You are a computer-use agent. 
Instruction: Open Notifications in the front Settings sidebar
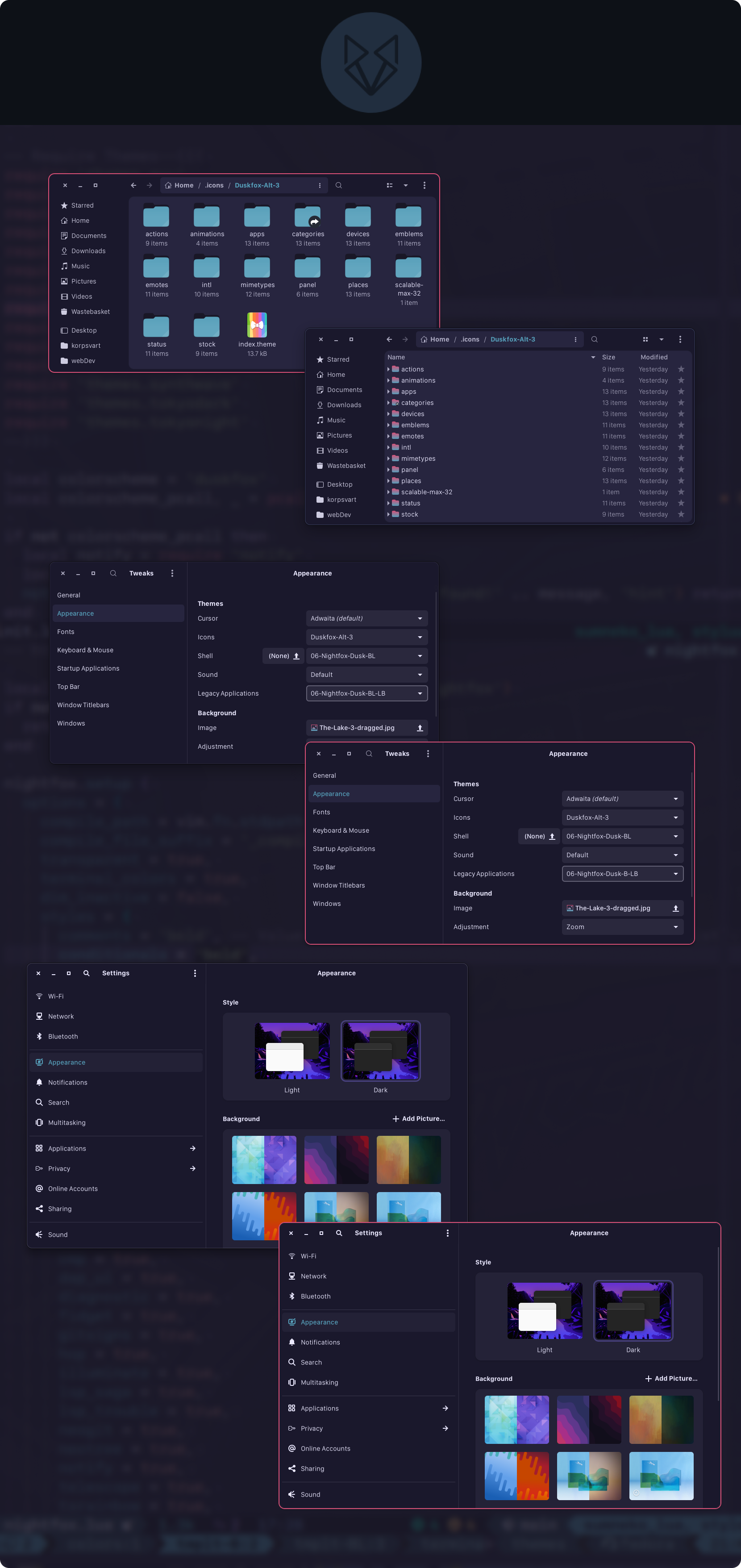pos(369,1342)
